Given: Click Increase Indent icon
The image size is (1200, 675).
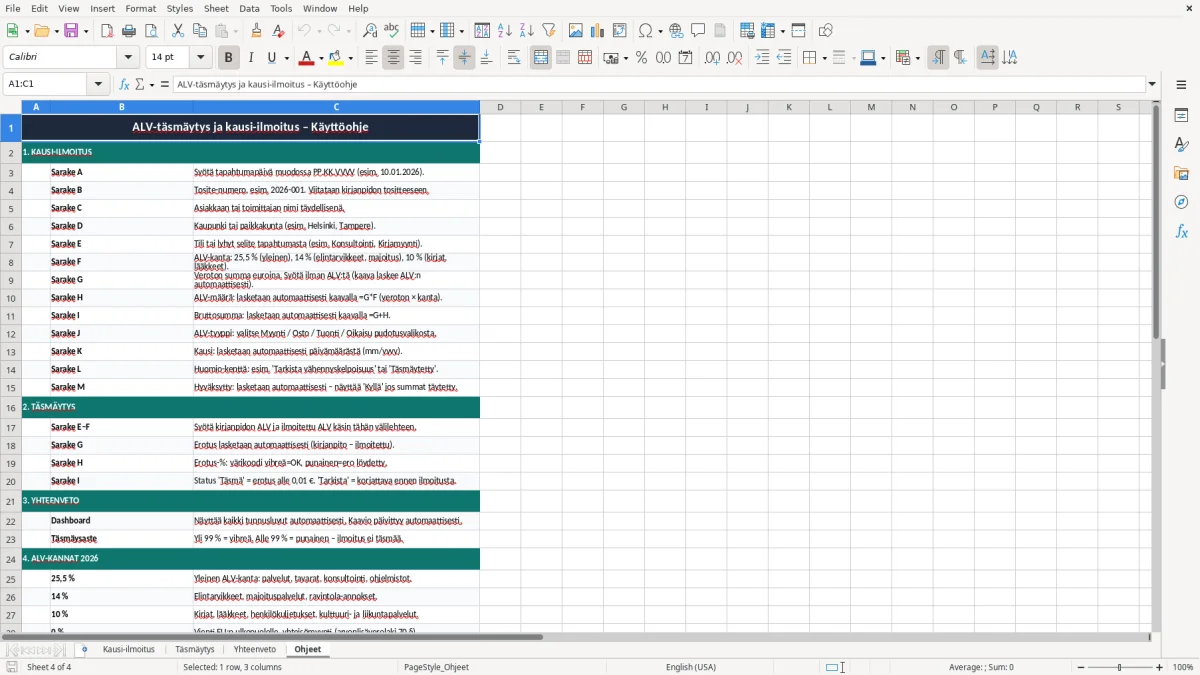Looking at the screenshot, I should (762, 58).
